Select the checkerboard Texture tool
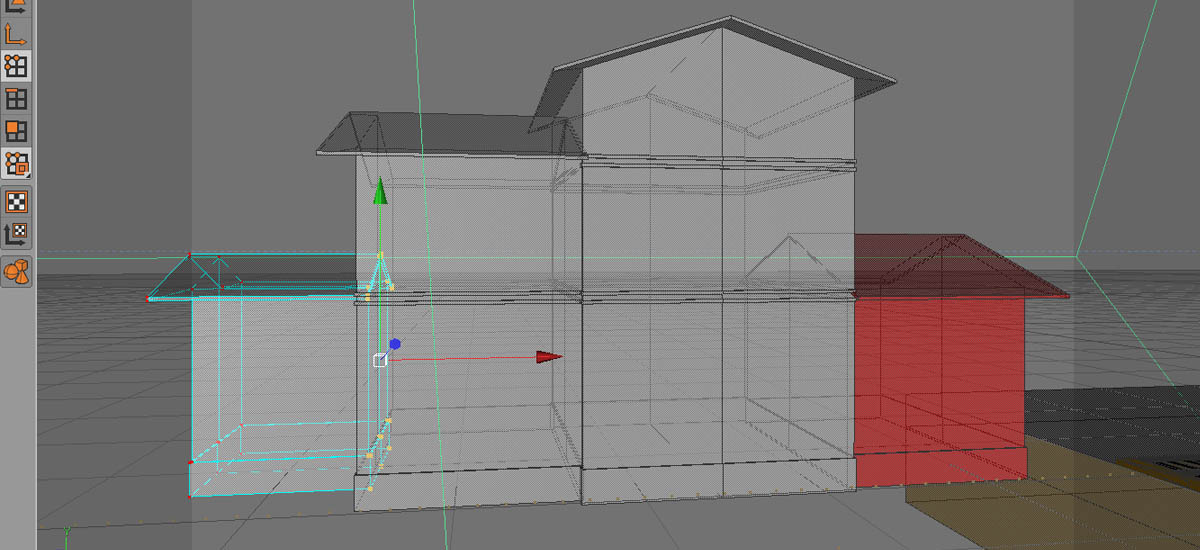The image size is (1200, 550). tap(16, 201)
